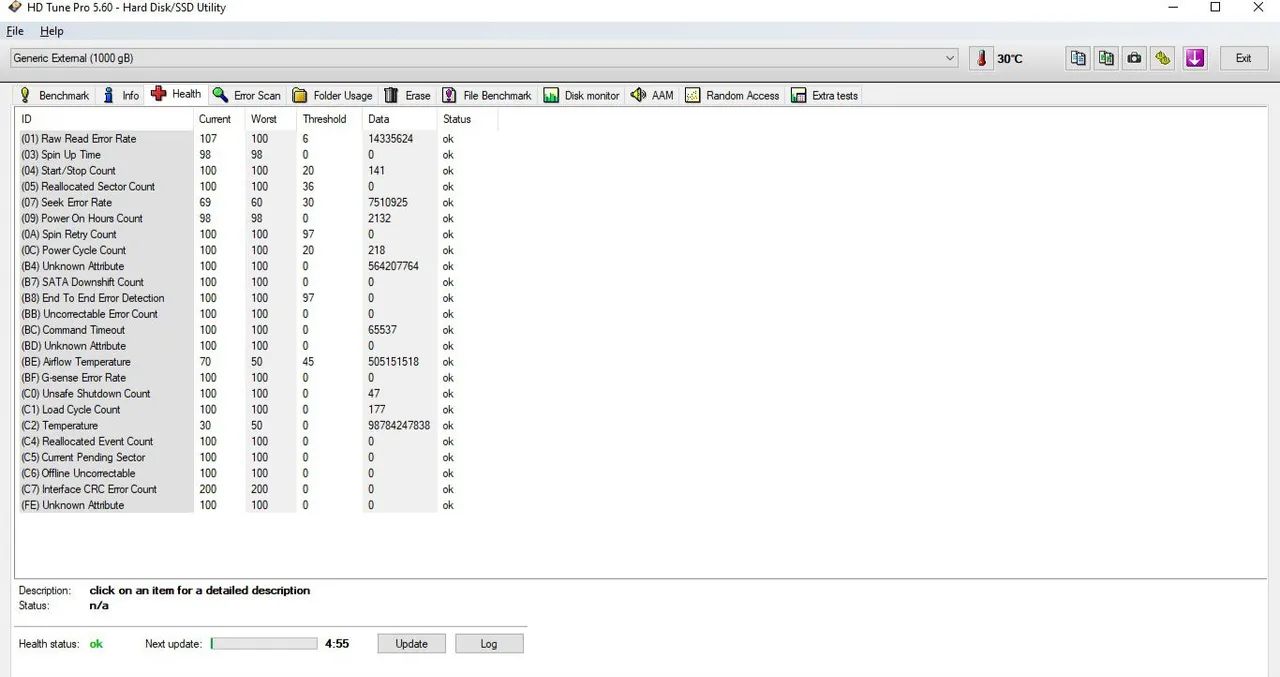This screenshot has width=1280, height=677.
Task: Click the Log button
Action: click(489, 644)
